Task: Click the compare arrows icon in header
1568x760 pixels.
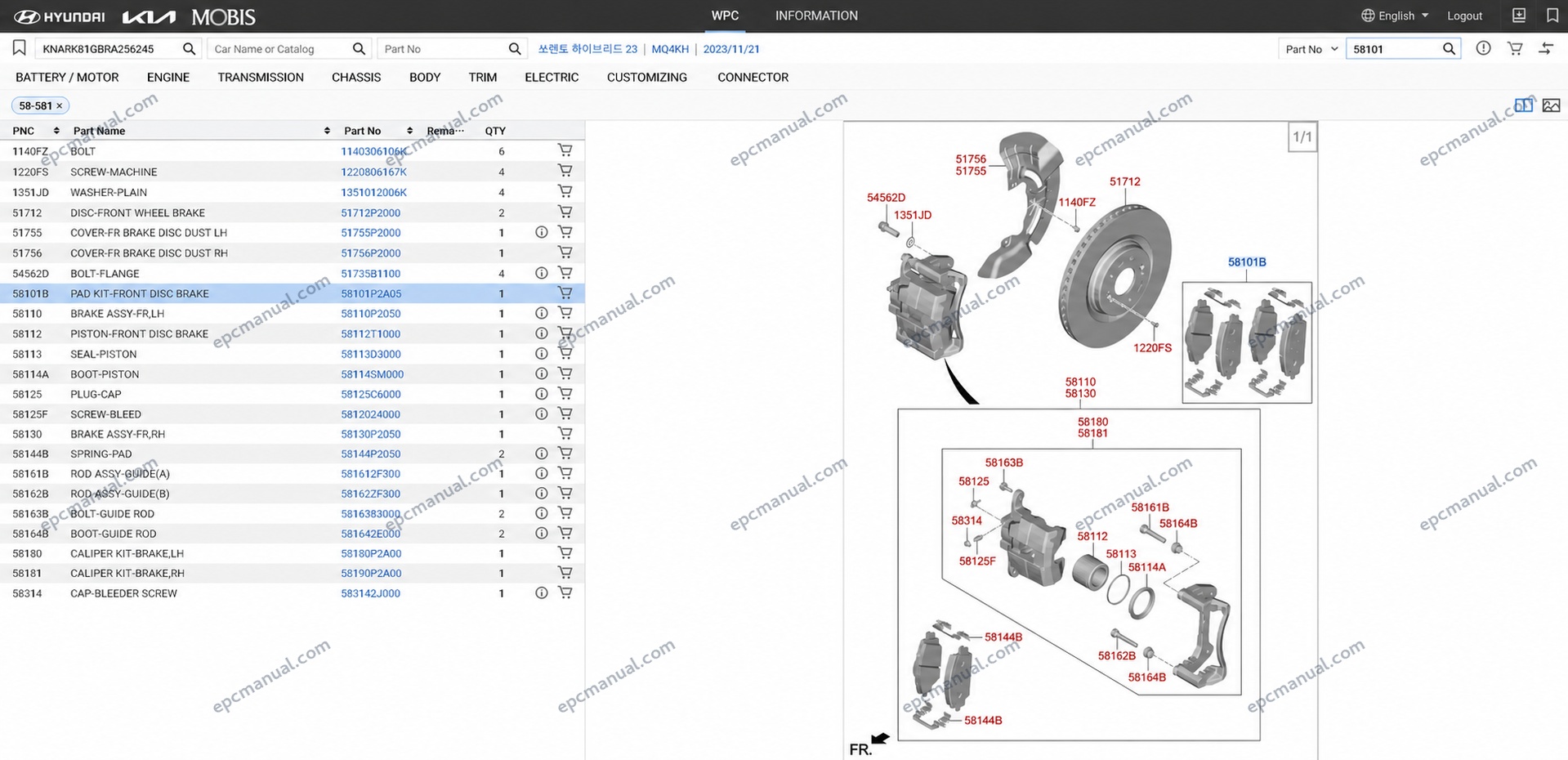Action: [1546, 48]
